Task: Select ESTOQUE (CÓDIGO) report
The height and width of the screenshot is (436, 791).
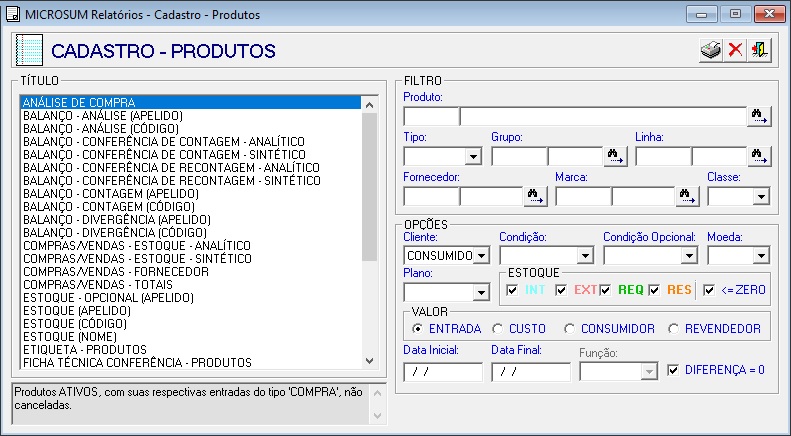Action: pyautogui.click(x=191, y=324)
